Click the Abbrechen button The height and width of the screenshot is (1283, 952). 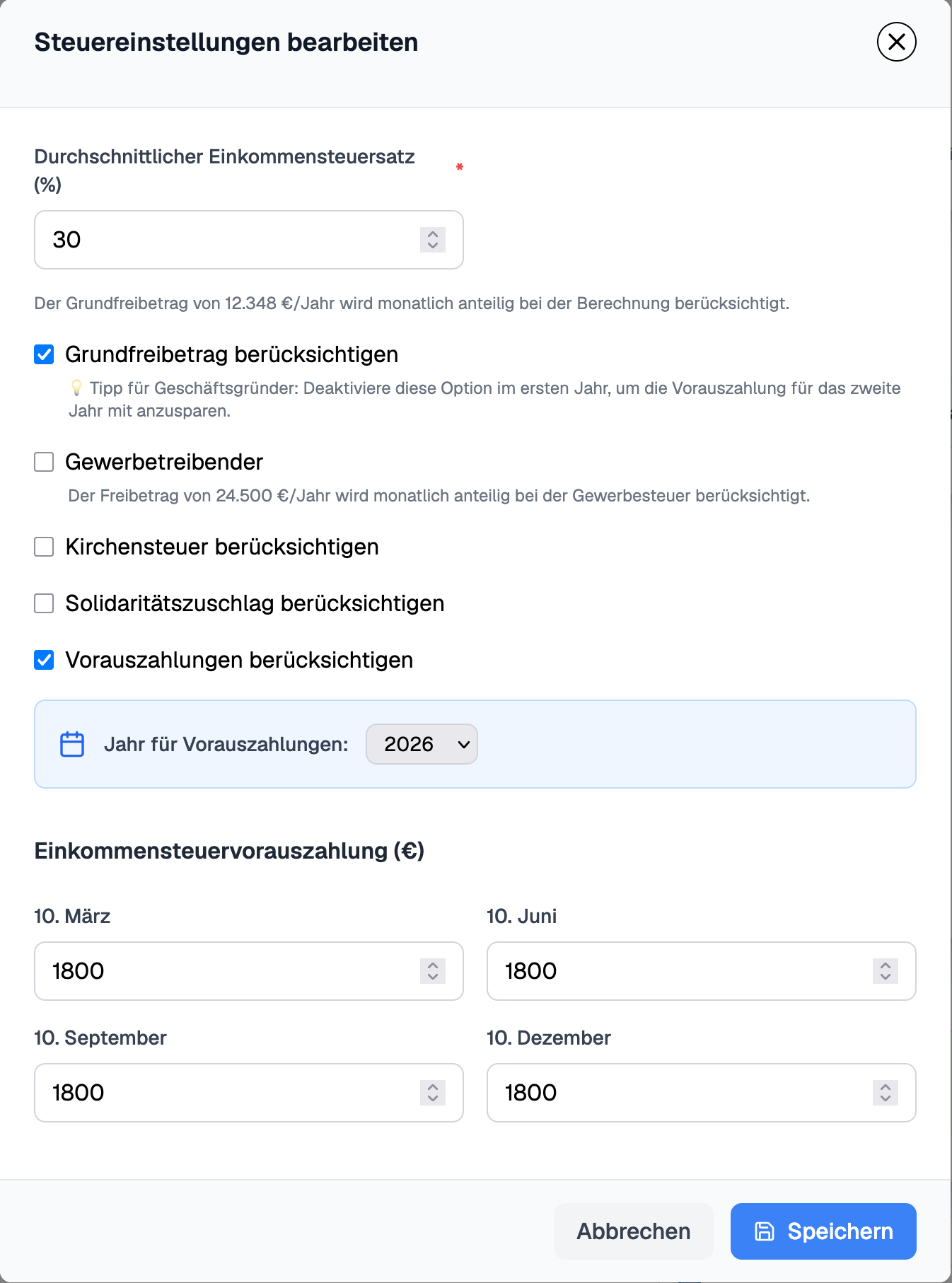pyautogui.click(x=633, y=1231)
